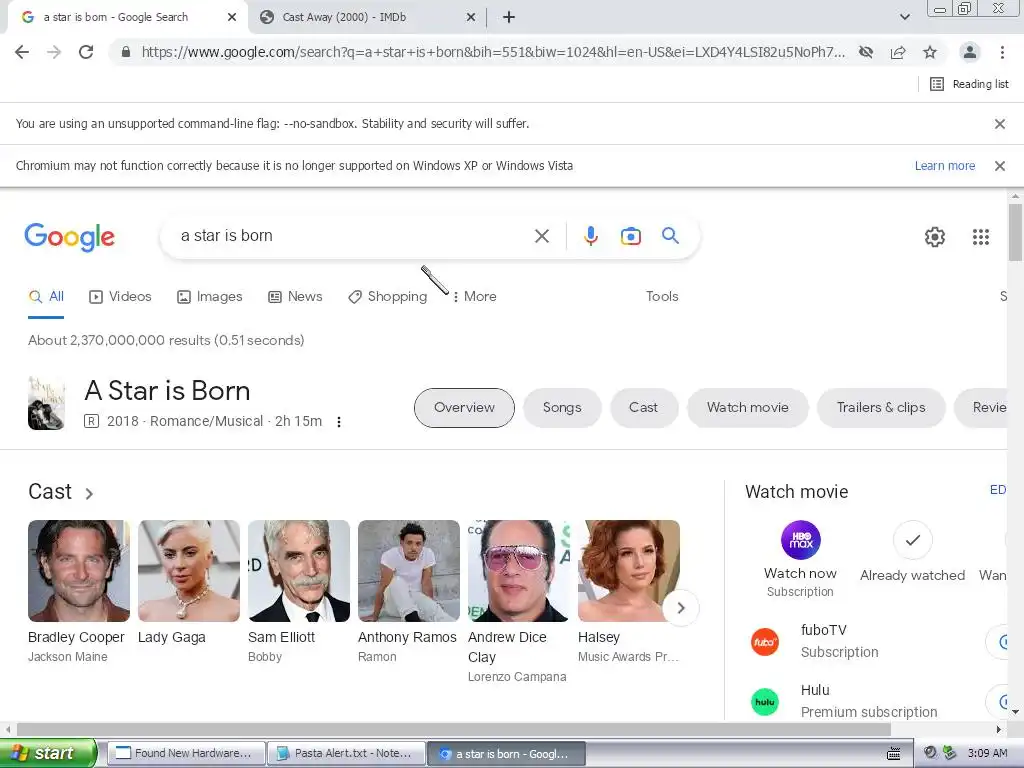Image resolution: width=1024 pixels, height=768 pixels.
Task: Go to the Google logo homepage
Action: pos(69,236)
